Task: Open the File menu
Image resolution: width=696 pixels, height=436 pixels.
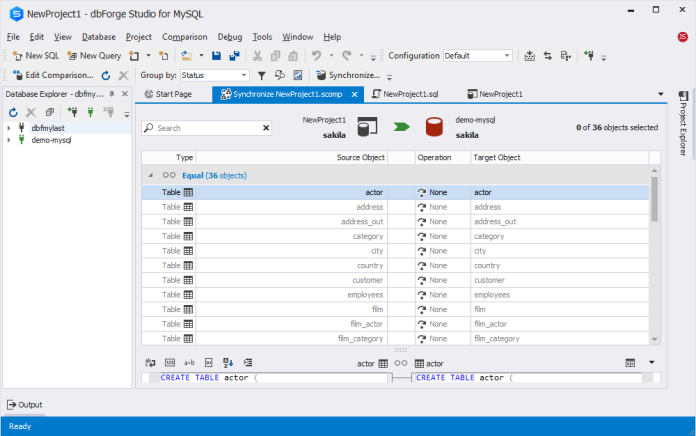Action: pos(13,37)
